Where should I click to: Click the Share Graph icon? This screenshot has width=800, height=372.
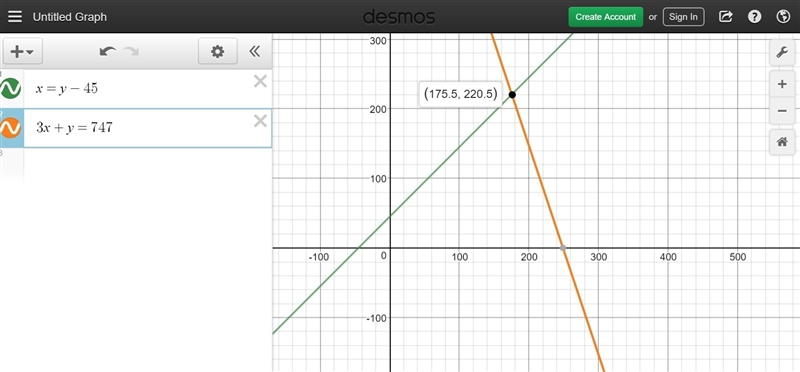(726, 17)
